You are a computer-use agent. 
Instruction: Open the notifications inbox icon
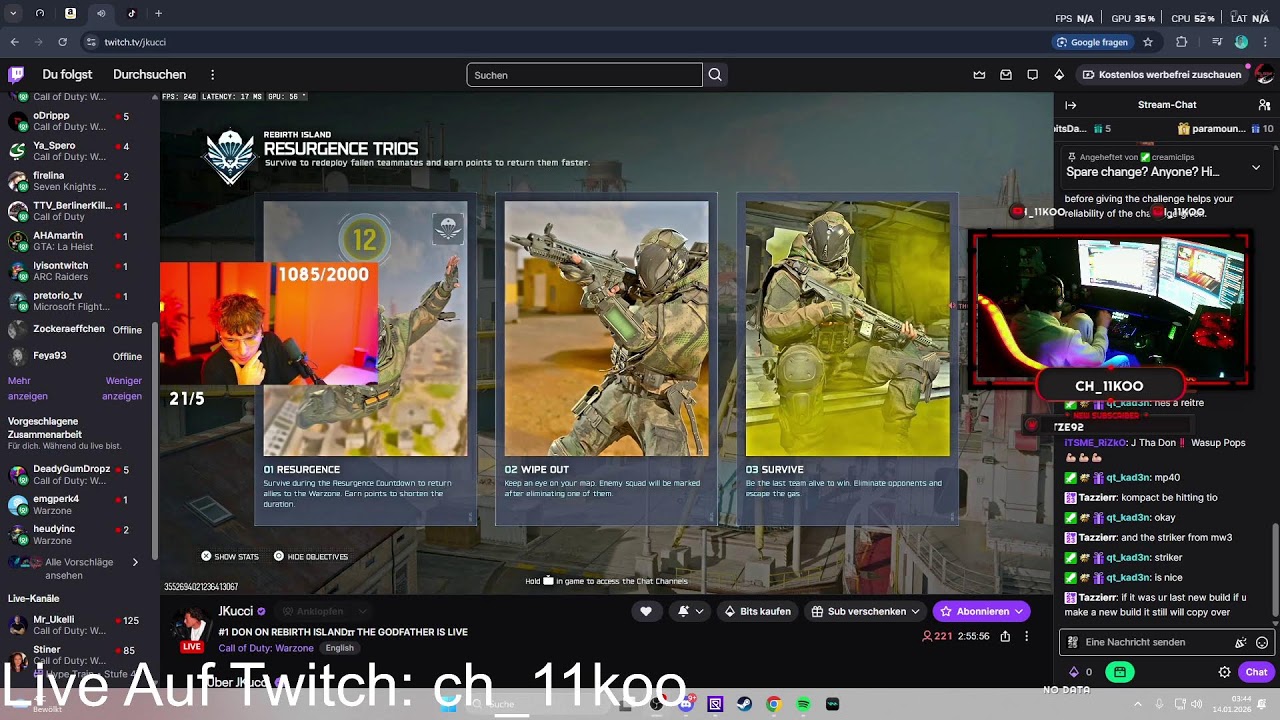click(1006, 75)
